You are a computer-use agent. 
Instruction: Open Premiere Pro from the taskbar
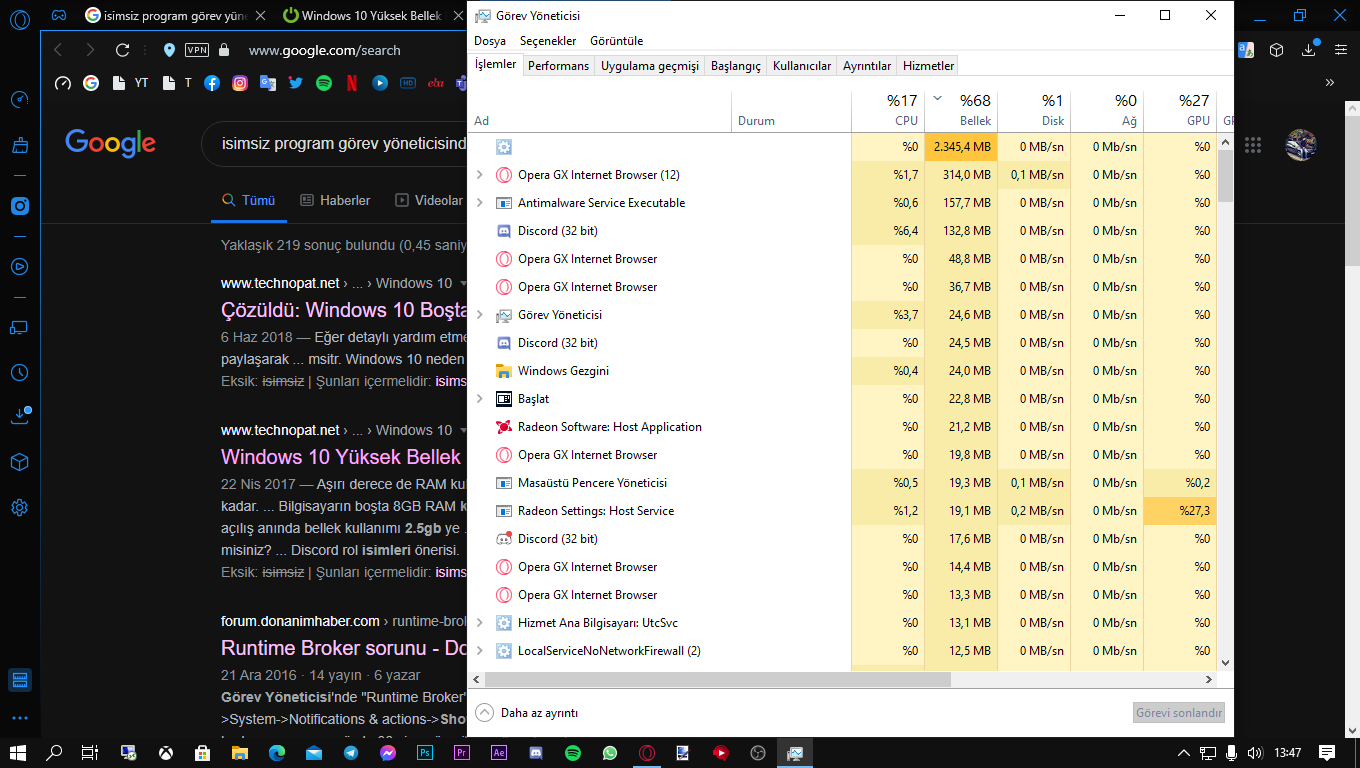tap(462, 752)
